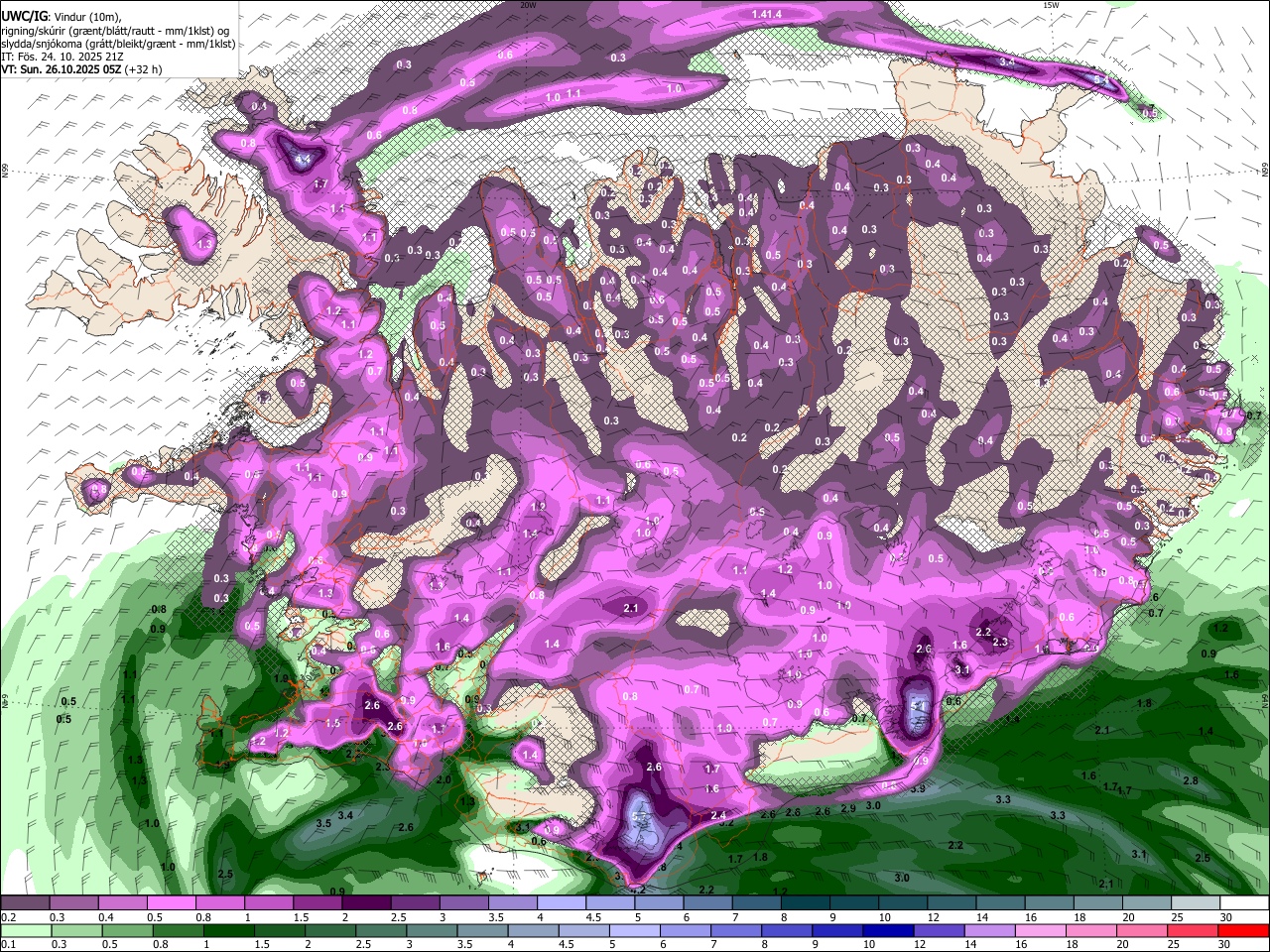Click the '20W' longitude label
The height and width of the screenshot is (952, 1270).
tap(528, 5)
